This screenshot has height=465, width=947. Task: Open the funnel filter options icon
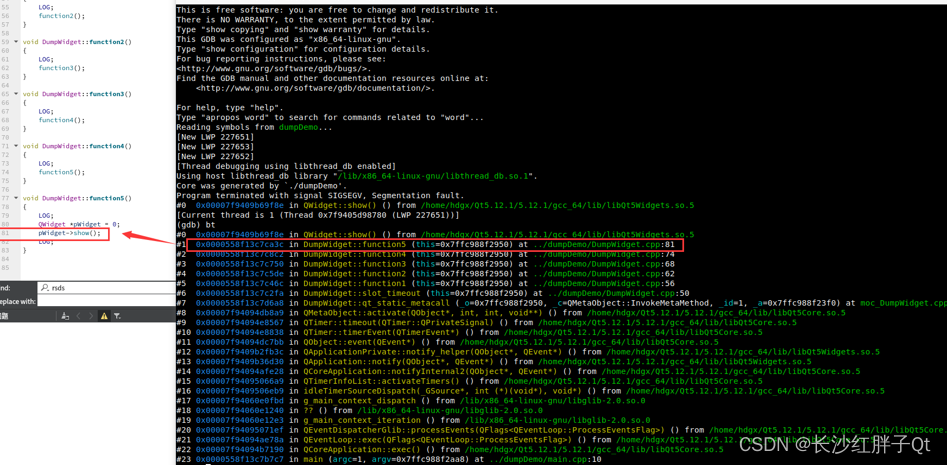click(117, 315)
